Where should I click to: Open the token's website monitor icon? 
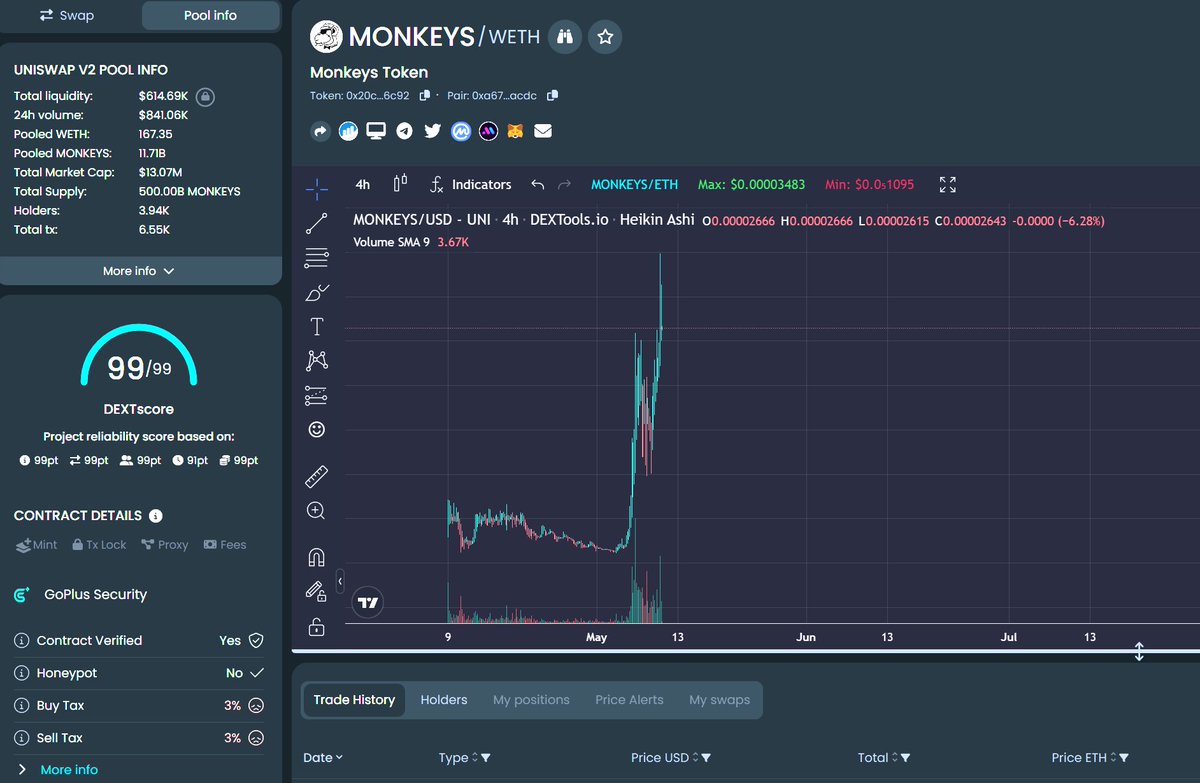point(376,131)
